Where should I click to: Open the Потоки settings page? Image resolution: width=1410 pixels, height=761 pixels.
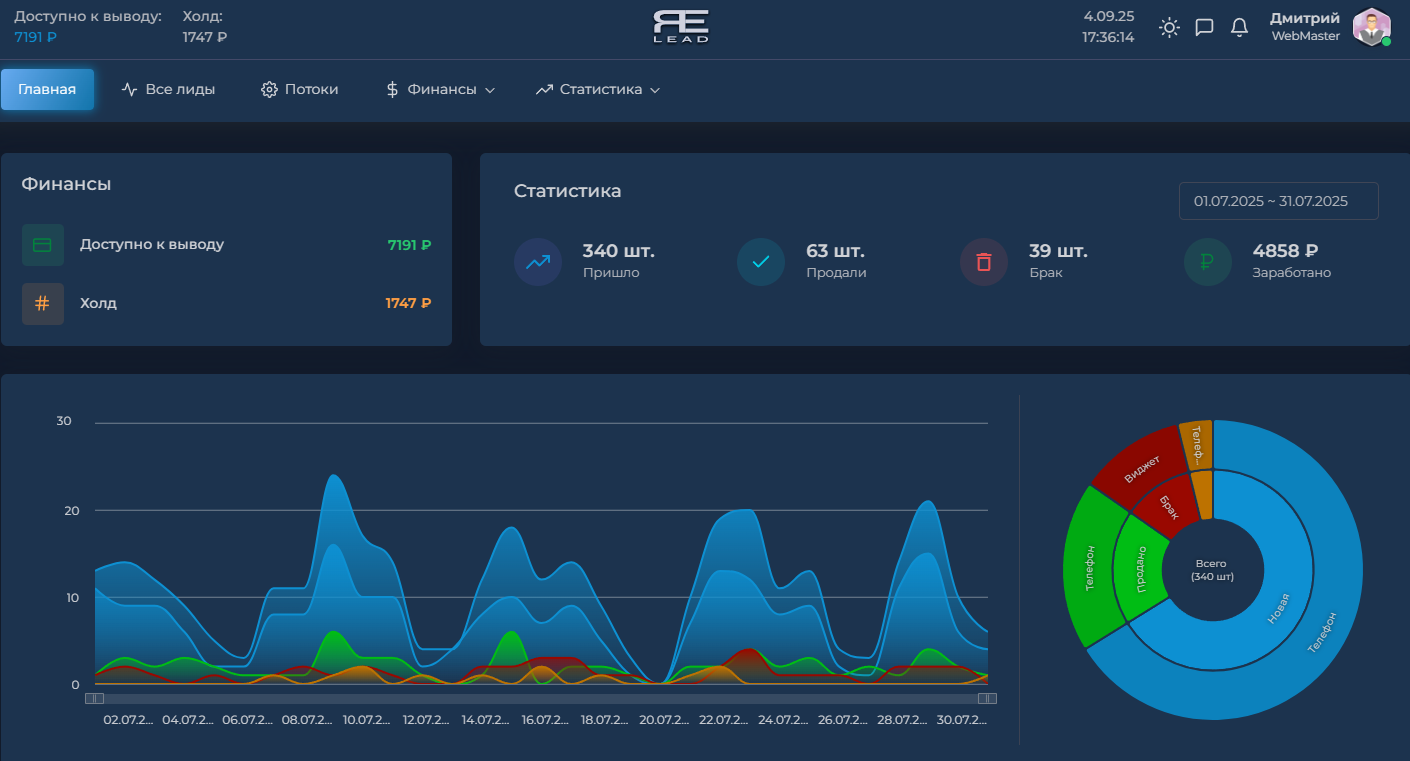tap(300, 90)
